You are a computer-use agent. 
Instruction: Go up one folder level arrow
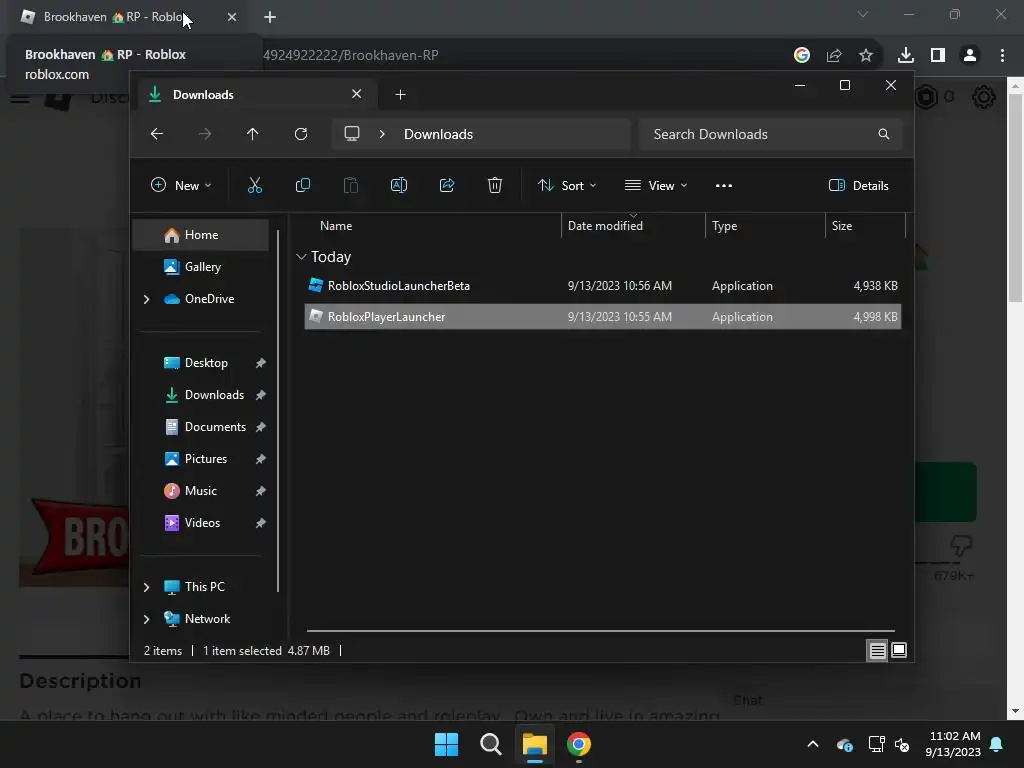click(x=253, y=134)
